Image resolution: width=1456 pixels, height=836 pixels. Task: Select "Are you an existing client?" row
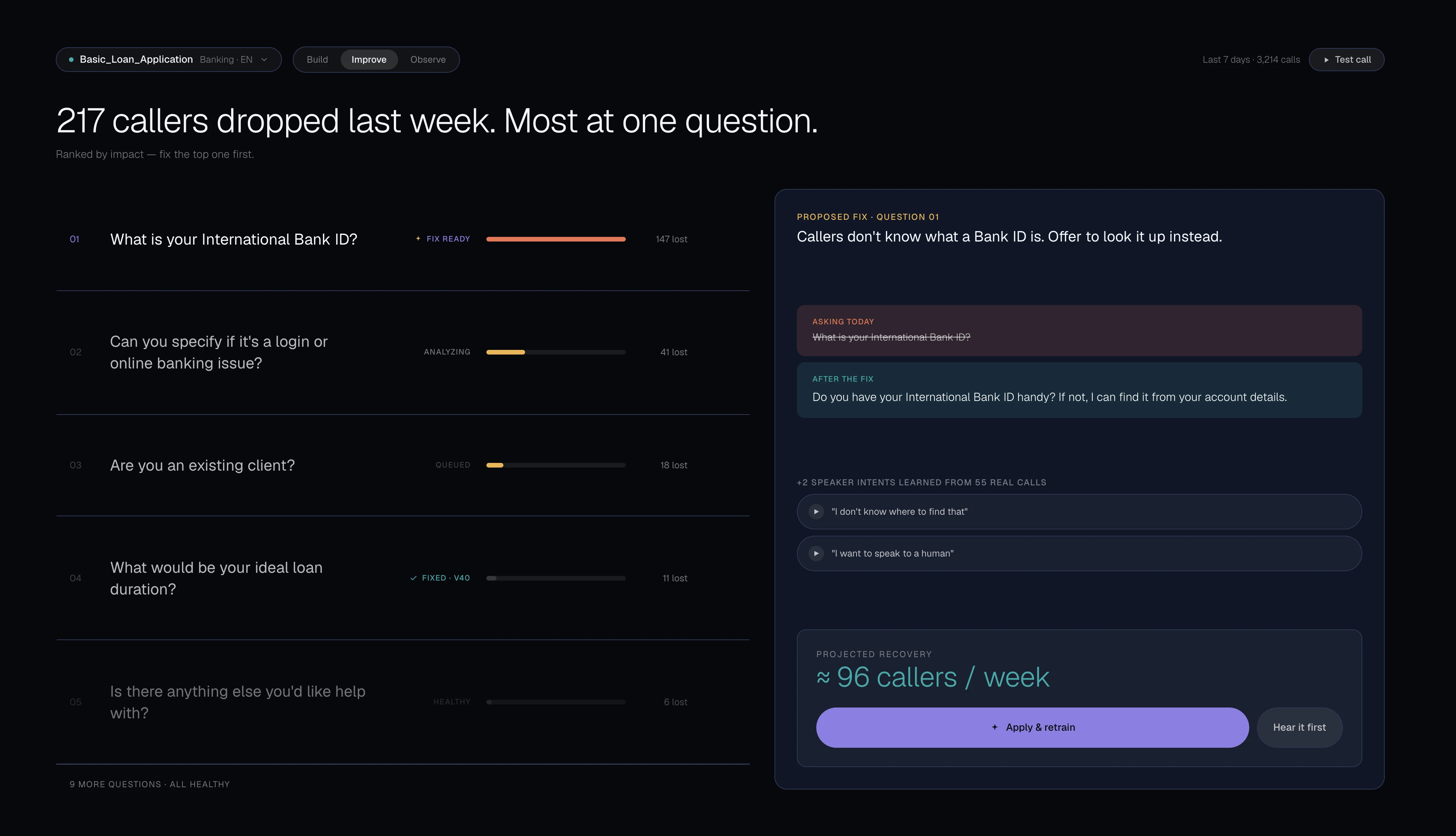pos(403,465)
